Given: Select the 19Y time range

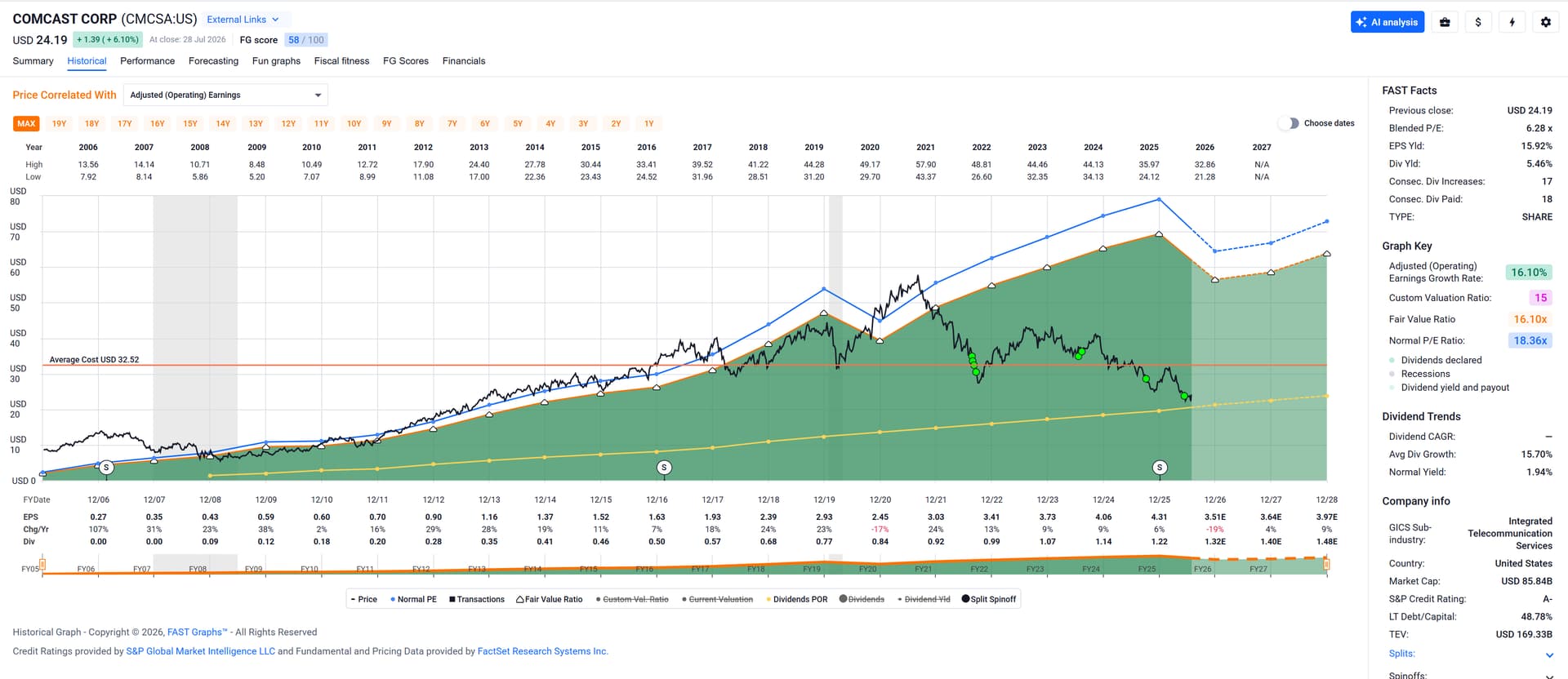Looking at the screenshot, I should (x=59, y=123).
